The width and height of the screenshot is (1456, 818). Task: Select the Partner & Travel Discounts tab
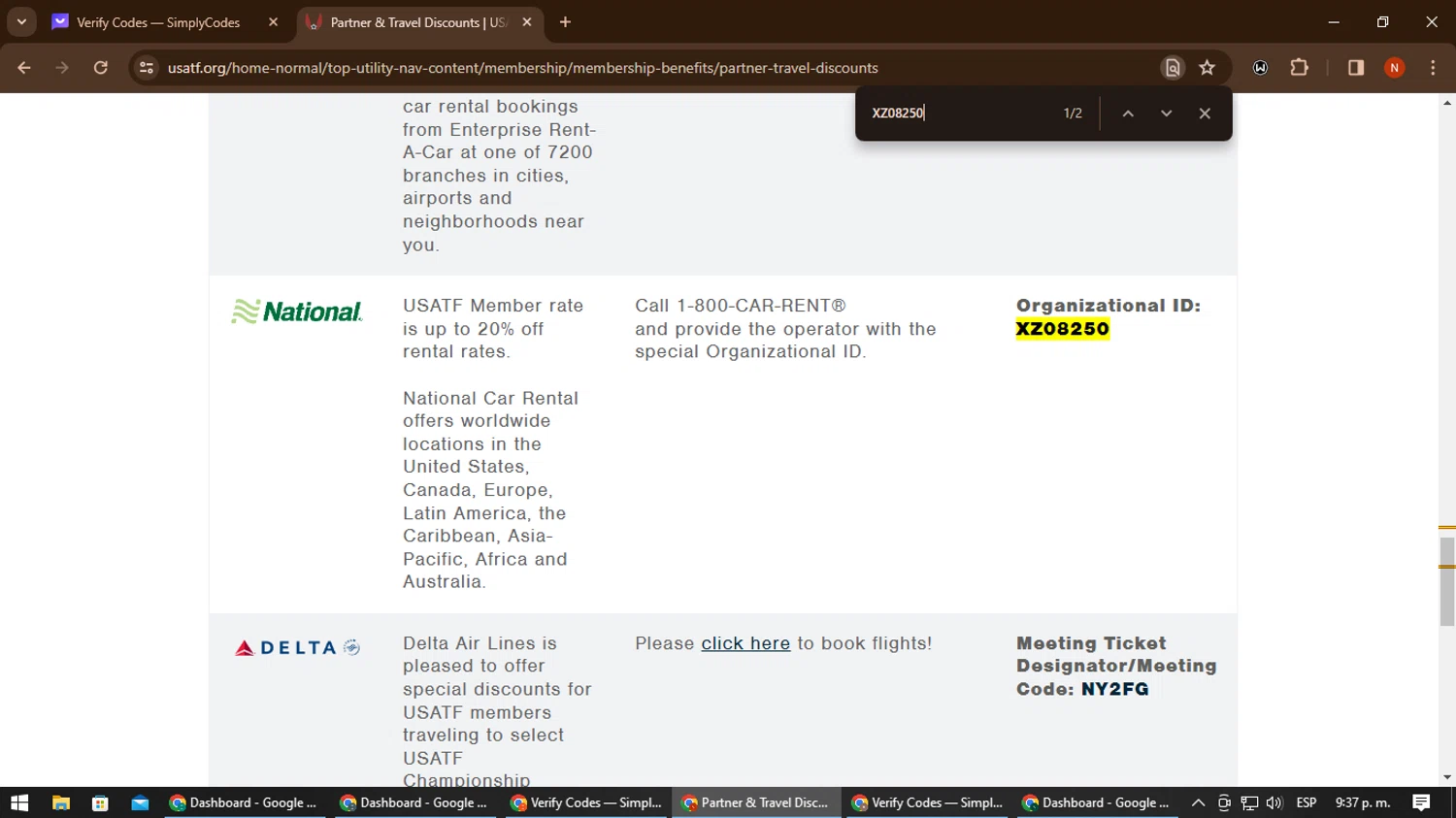[417, 22]
